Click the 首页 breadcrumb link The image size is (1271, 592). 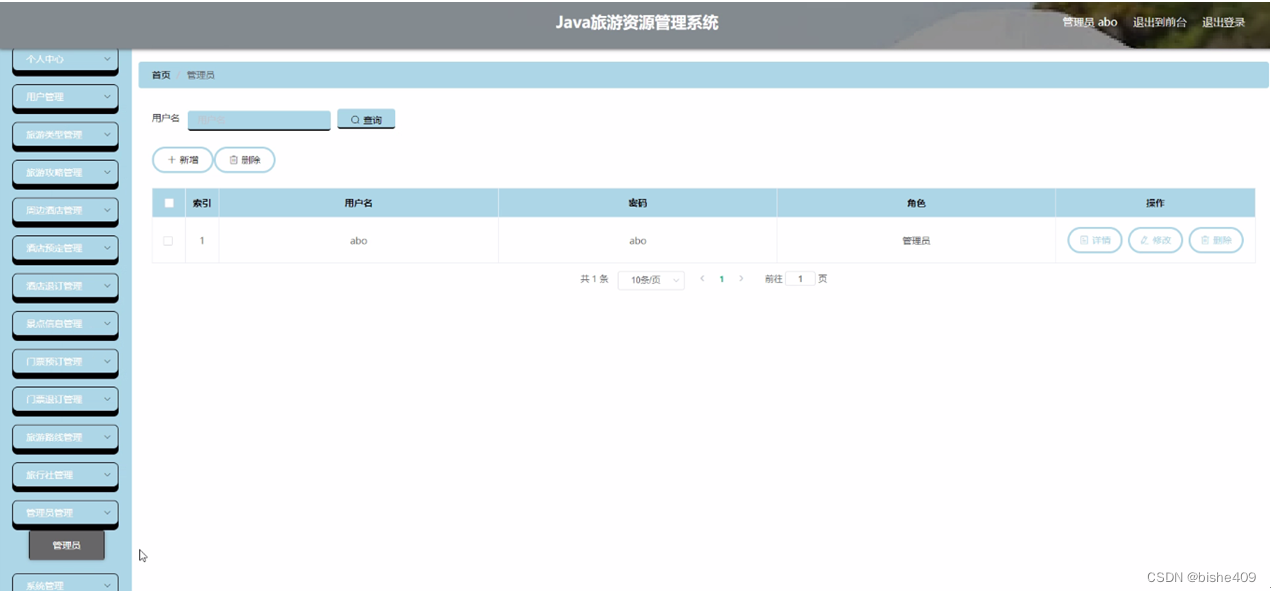click(161, 75)
